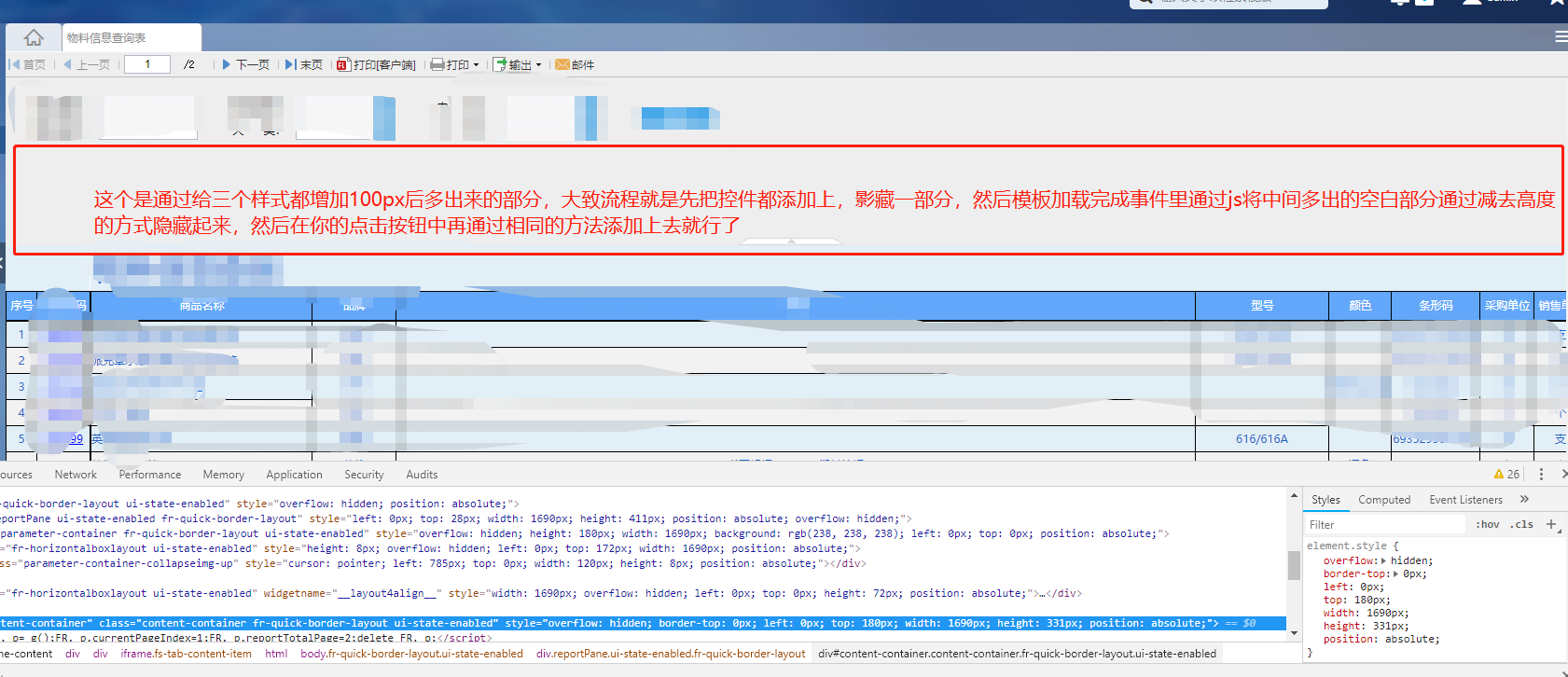Viewport: 1568px width, 677px height.
Task: Select the 序号 column header
Action: coord(21,306)
